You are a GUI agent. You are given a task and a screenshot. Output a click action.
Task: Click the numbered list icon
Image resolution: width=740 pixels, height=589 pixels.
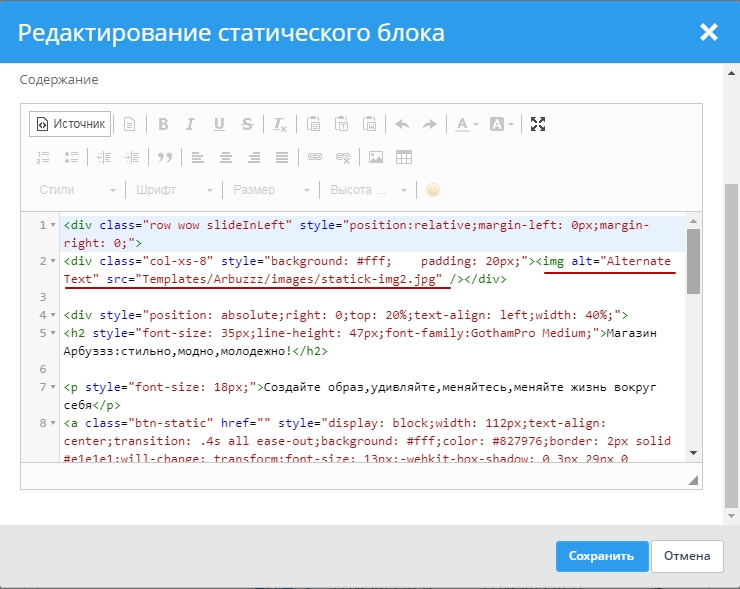(43, 157)
